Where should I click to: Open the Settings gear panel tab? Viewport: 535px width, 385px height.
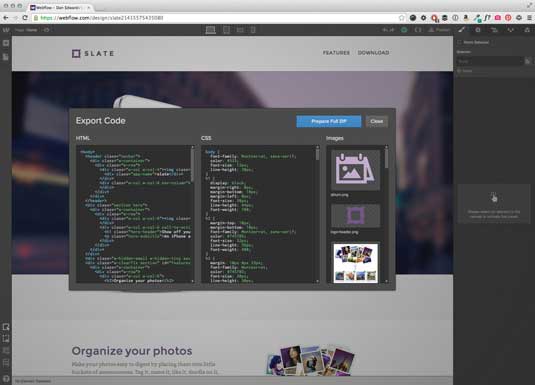478,30
